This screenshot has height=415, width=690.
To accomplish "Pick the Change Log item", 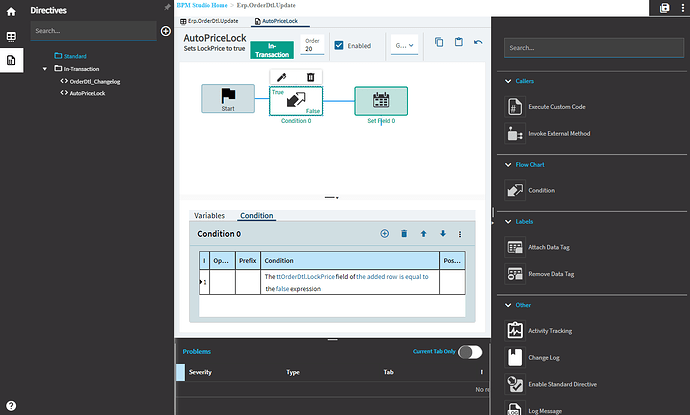I will pos(532,357).
